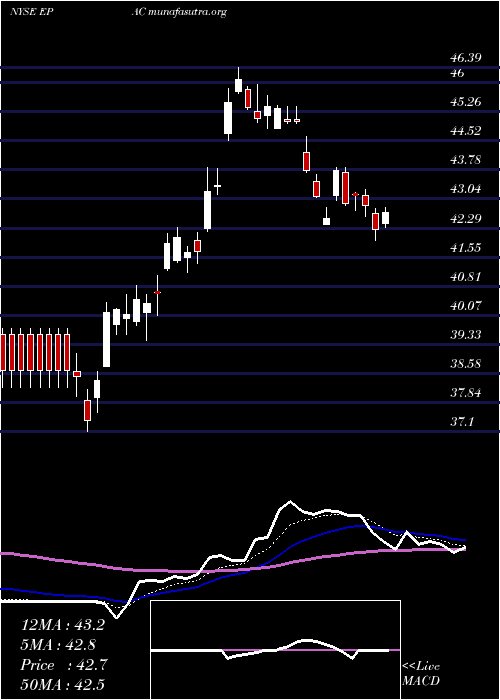This screenshot has width=500, height=700.
Task: Click the 43.78 price axis label
Action: tap(466, 160)
